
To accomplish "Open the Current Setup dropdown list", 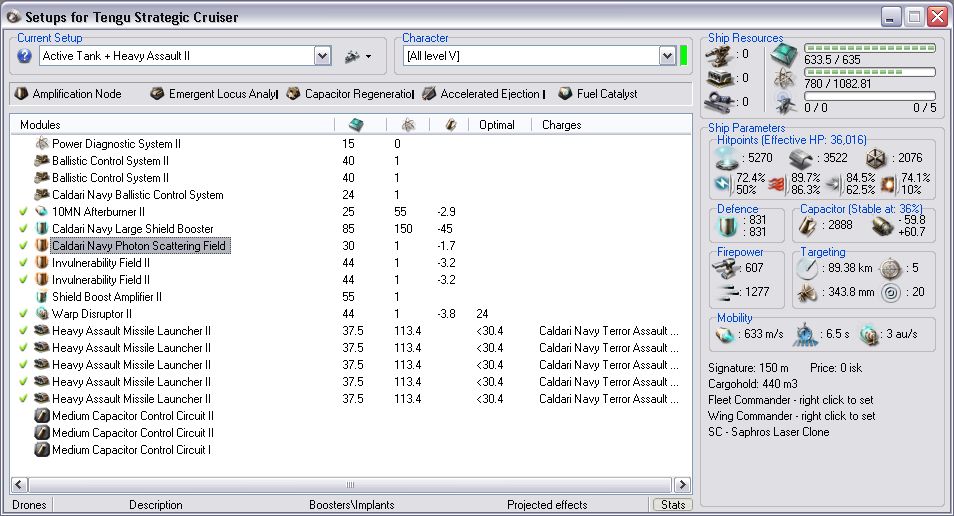I will [322, 57].
